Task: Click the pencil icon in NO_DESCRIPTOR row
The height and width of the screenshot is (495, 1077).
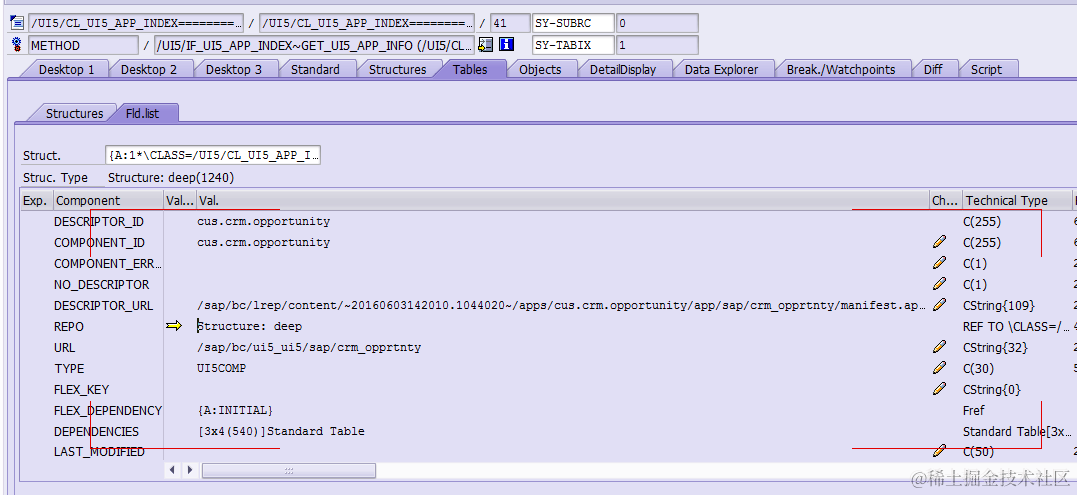Action: pyautogui.click(x=940, y=284)
